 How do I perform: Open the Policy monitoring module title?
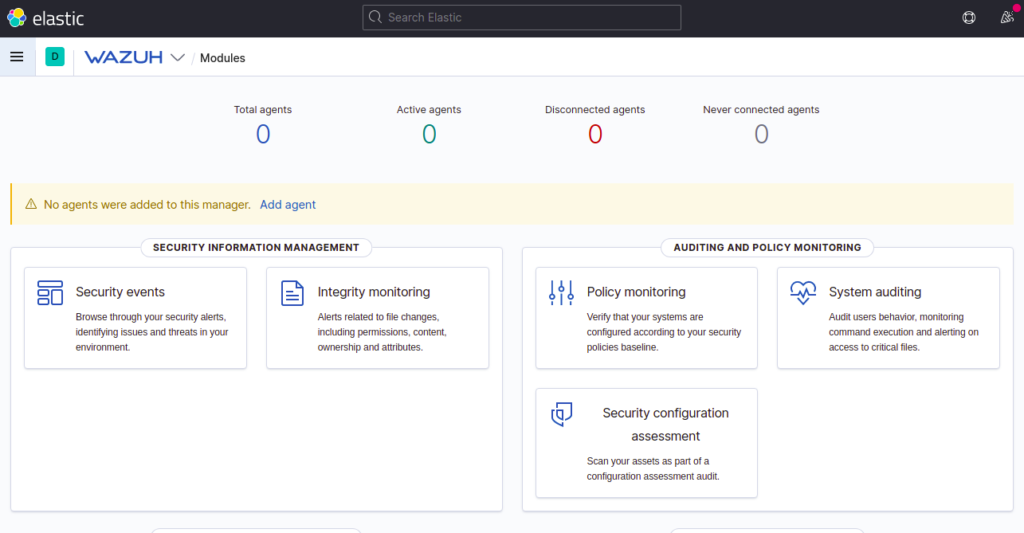636,292
